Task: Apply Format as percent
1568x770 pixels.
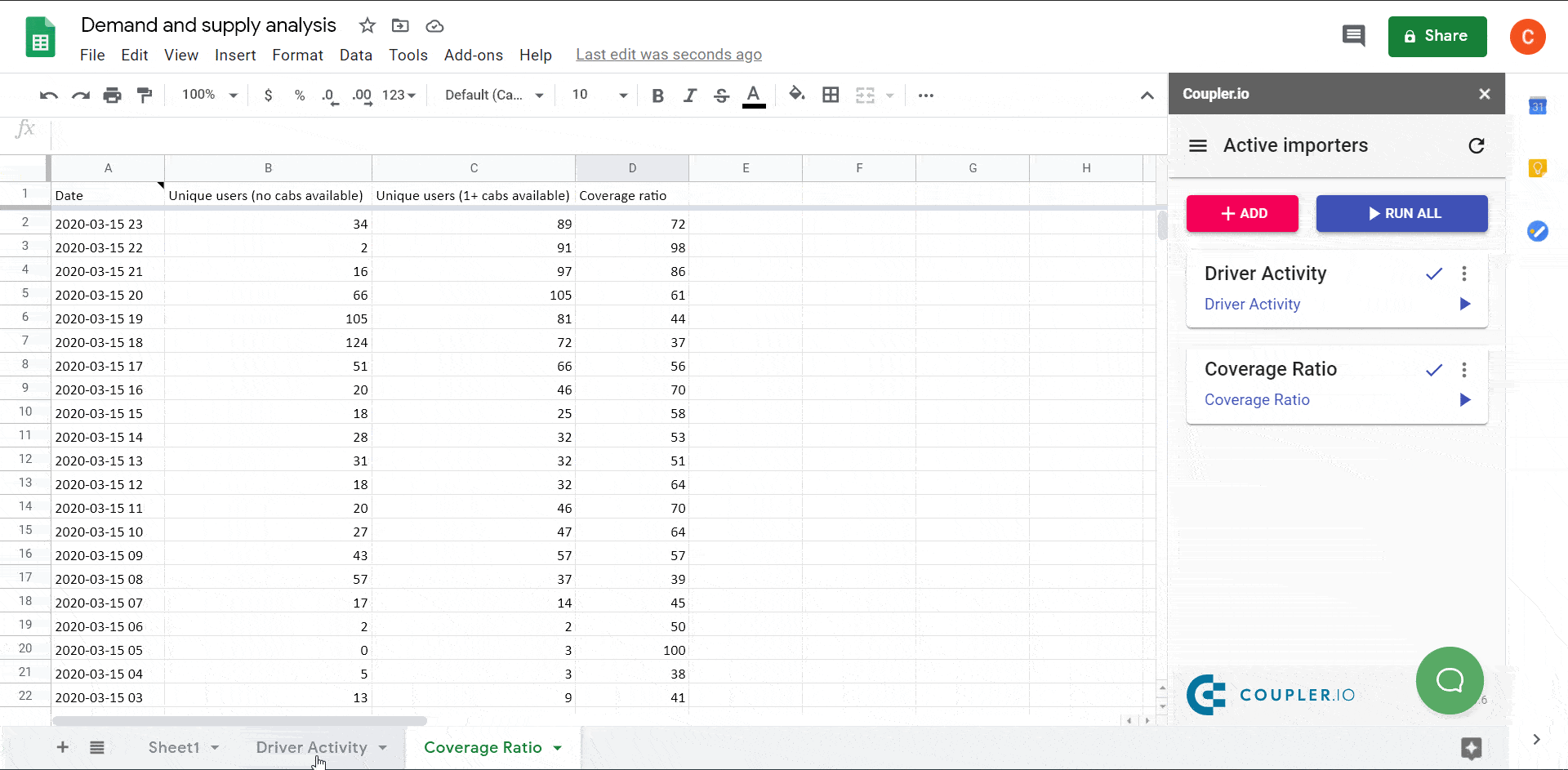Action: [300, 95]
